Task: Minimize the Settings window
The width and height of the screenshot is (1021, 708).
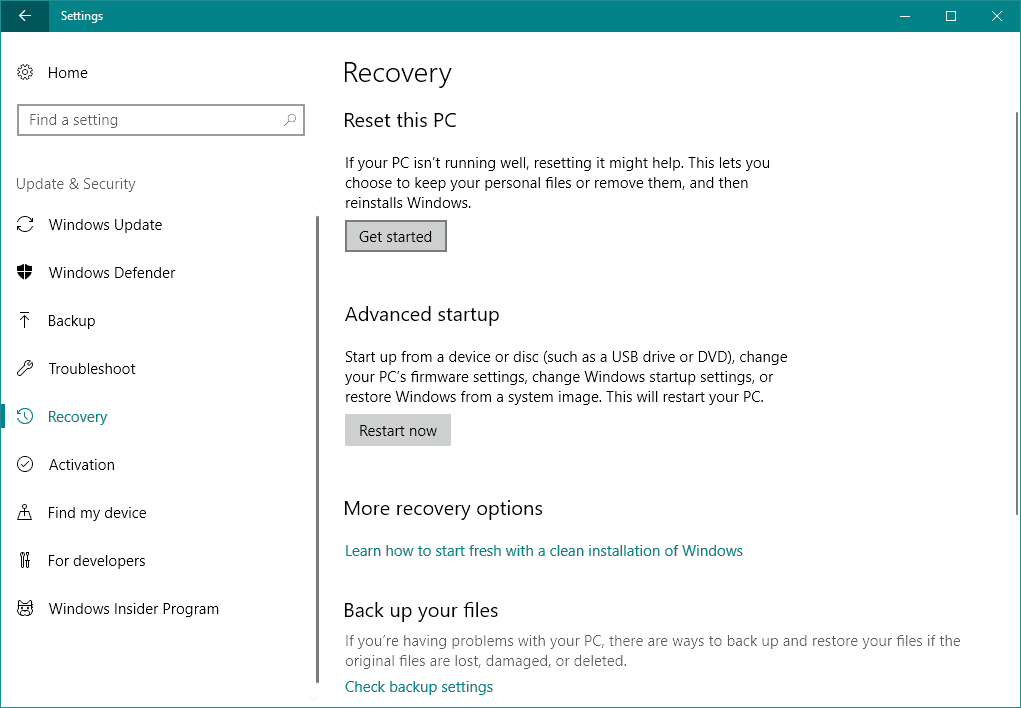Action: [905, 16]
